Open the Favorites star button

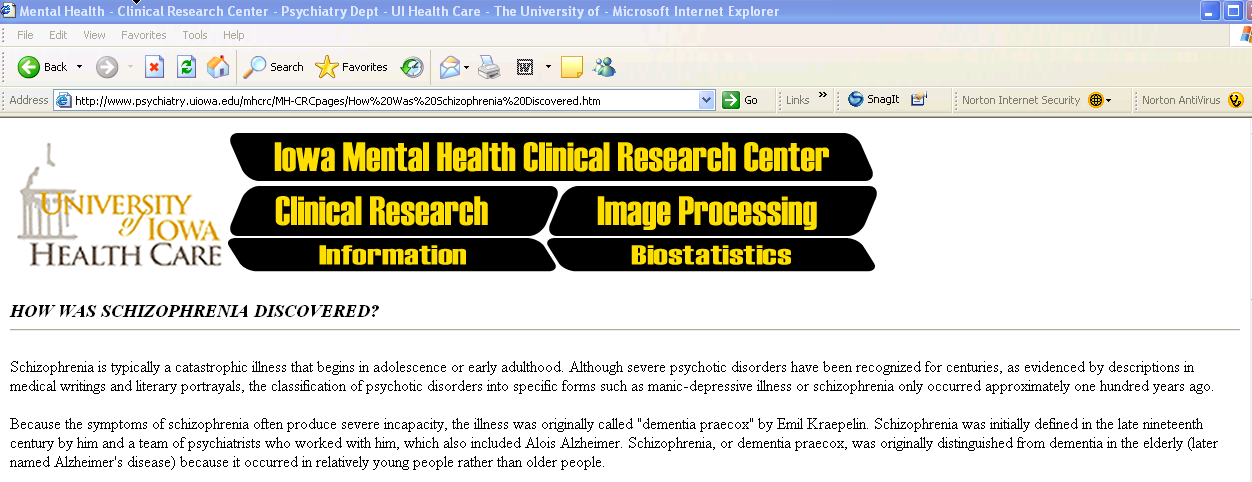click(351, 67)
